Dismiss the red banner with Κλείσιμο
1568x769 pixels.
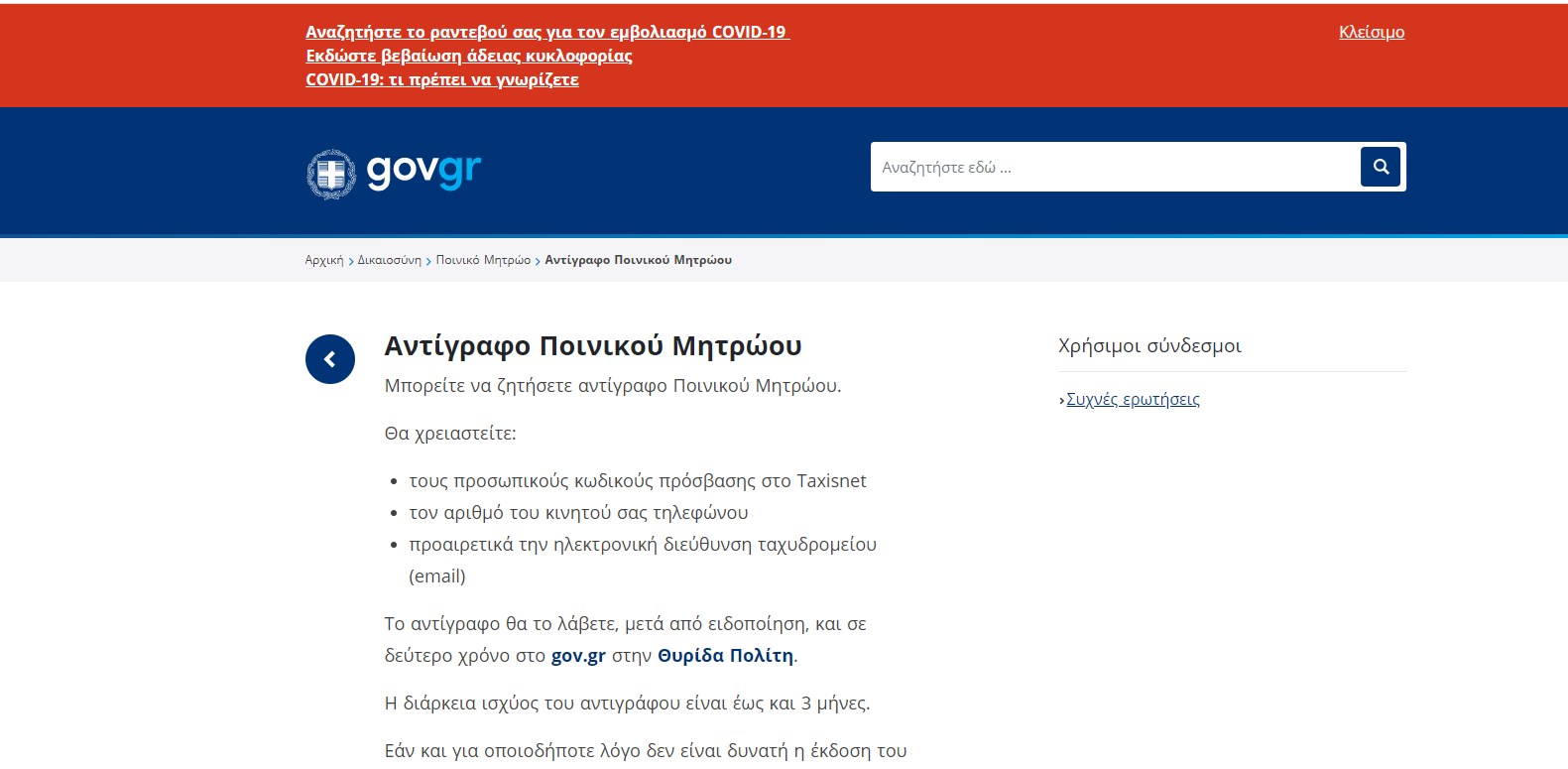point(1371,32)
